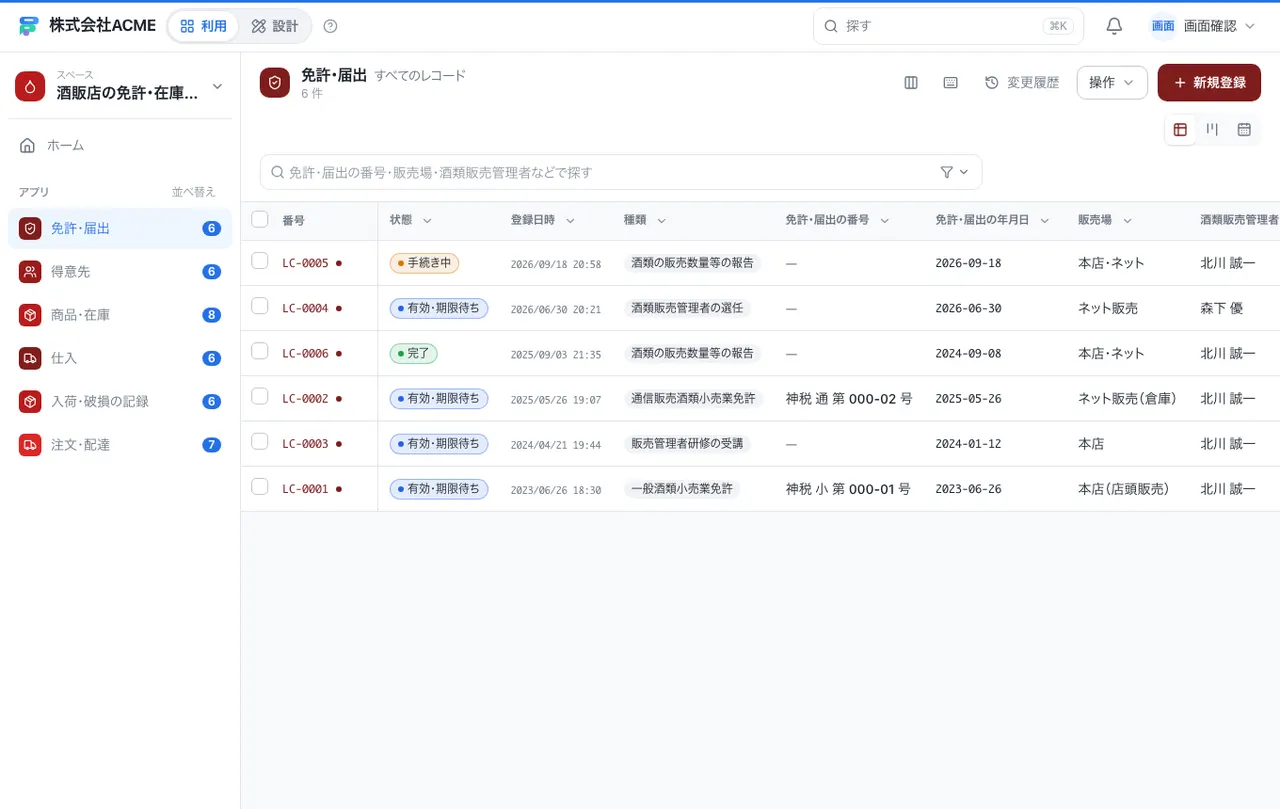Click the 株式会社ACME logo icon
The width and height of the screenshot is (1280, 809).
click(x=28, y=26)
